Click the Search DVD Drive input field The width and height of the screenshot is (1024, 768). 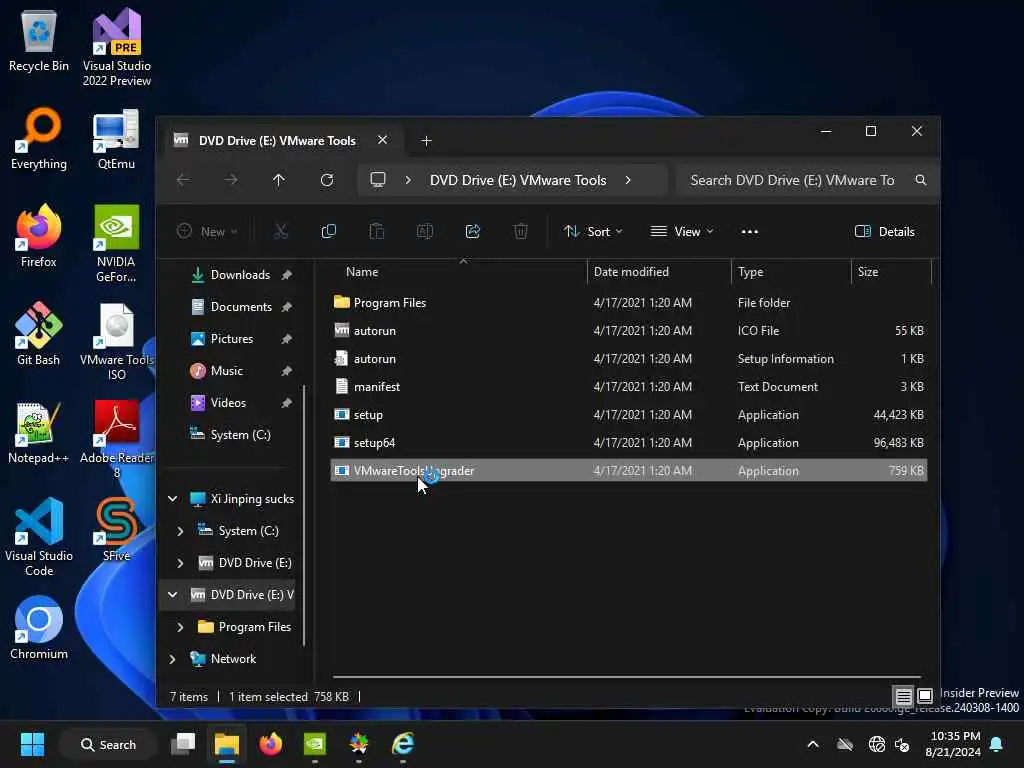(793, 180)
